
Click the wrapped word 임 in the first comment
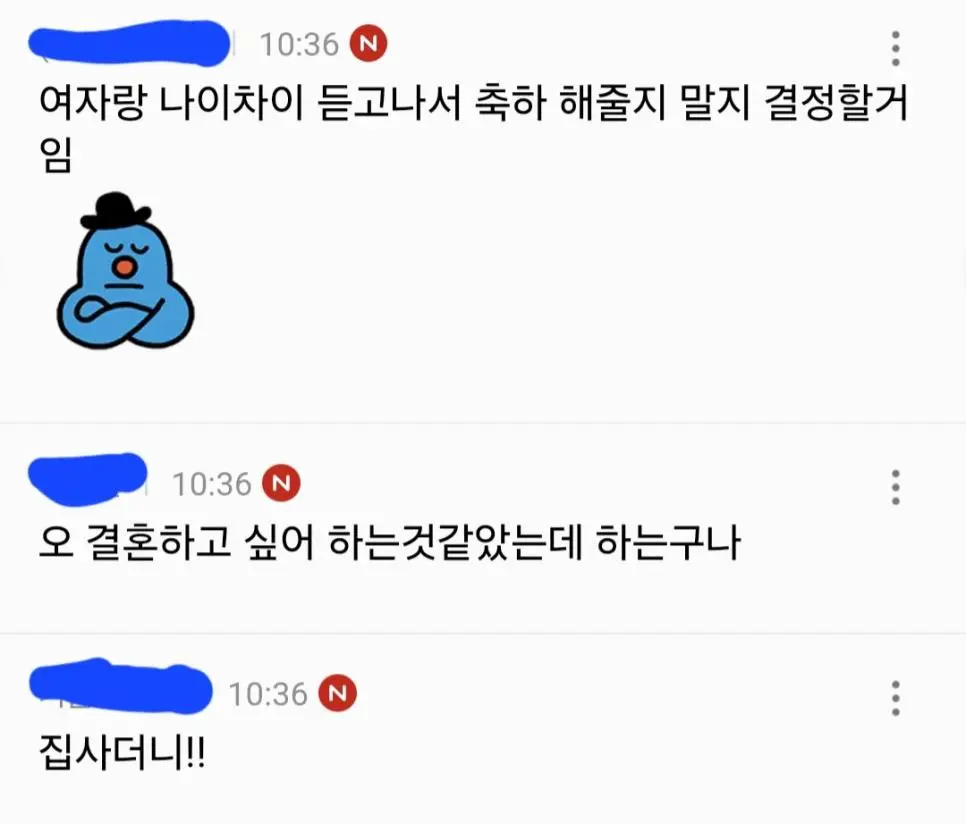55,154
